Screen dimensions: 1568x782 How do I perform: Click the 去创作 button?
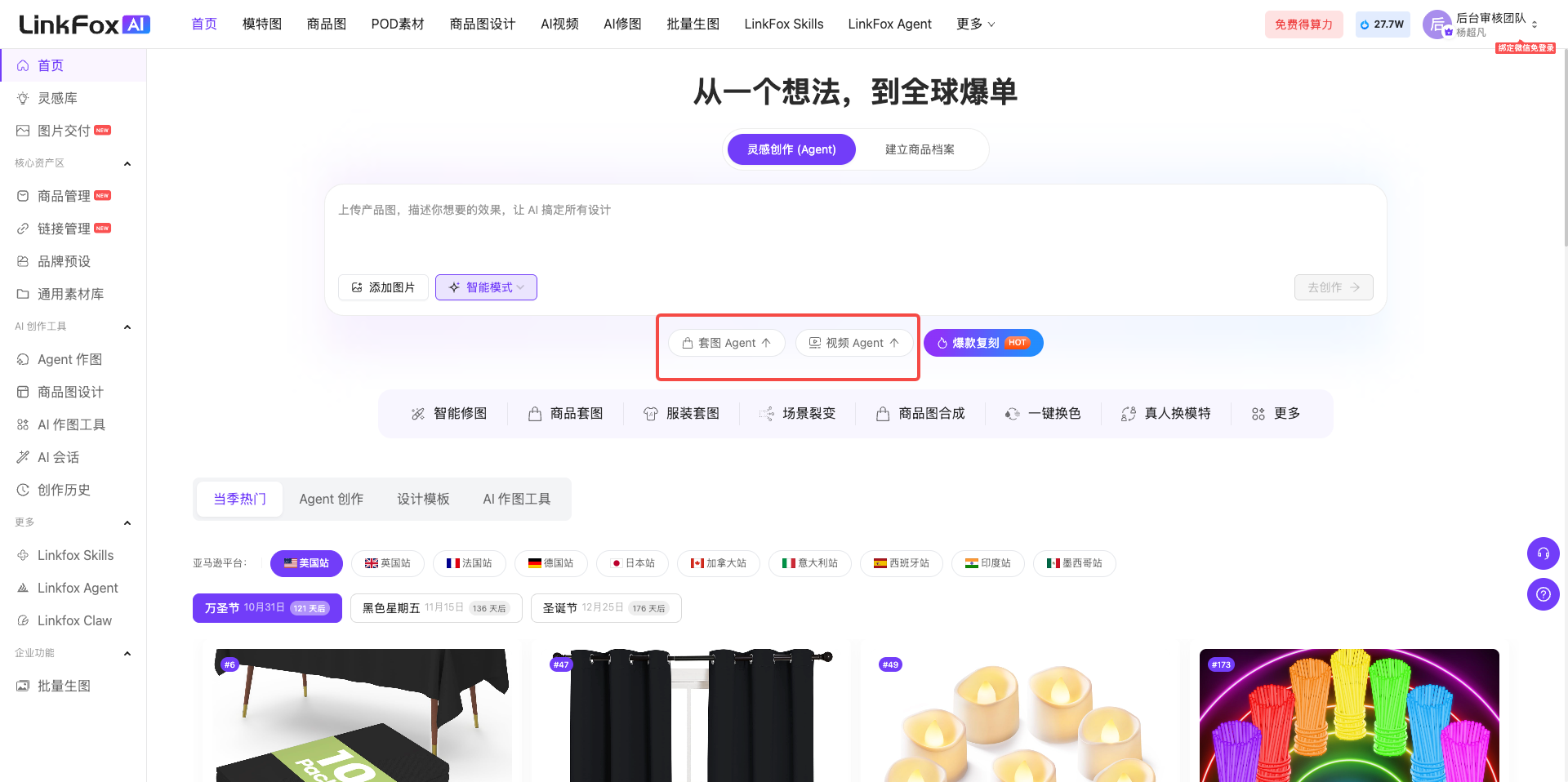click(1334, 287)
